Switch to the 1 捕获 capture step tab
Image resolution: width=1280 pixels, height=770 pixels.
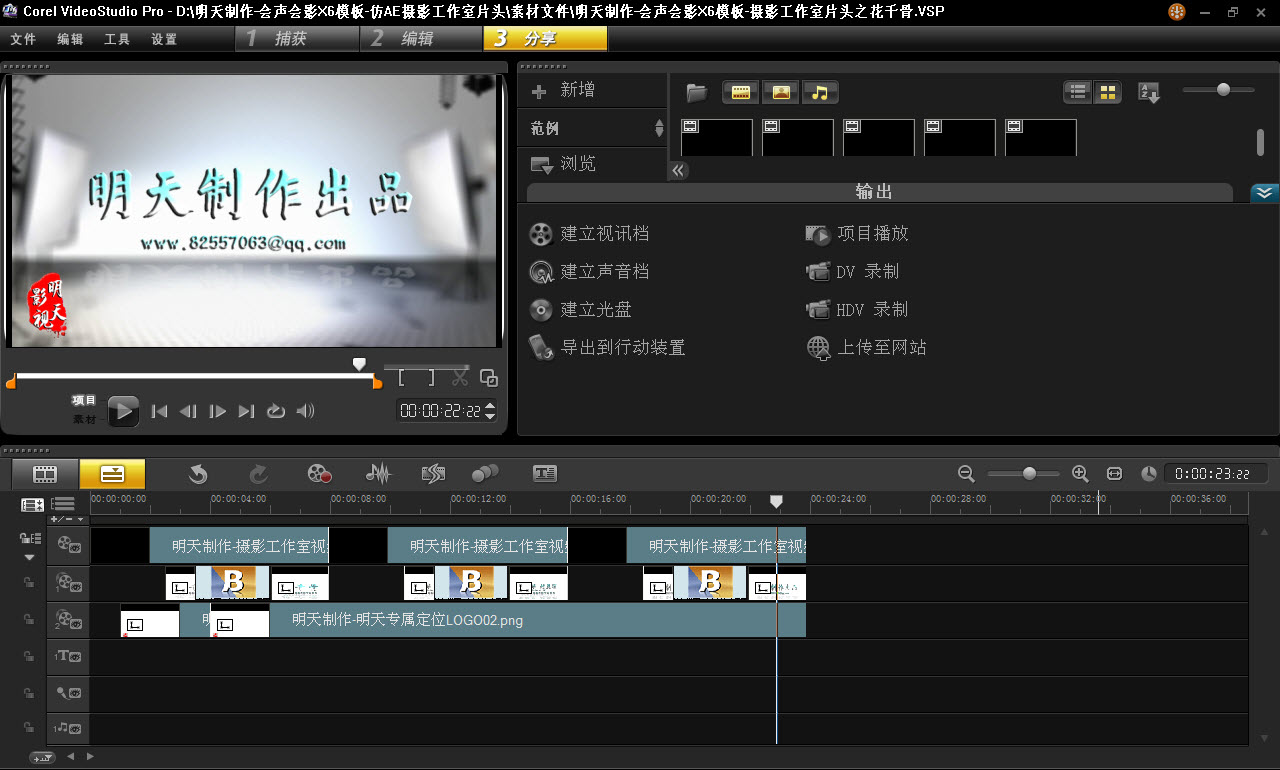click(297, 39)
